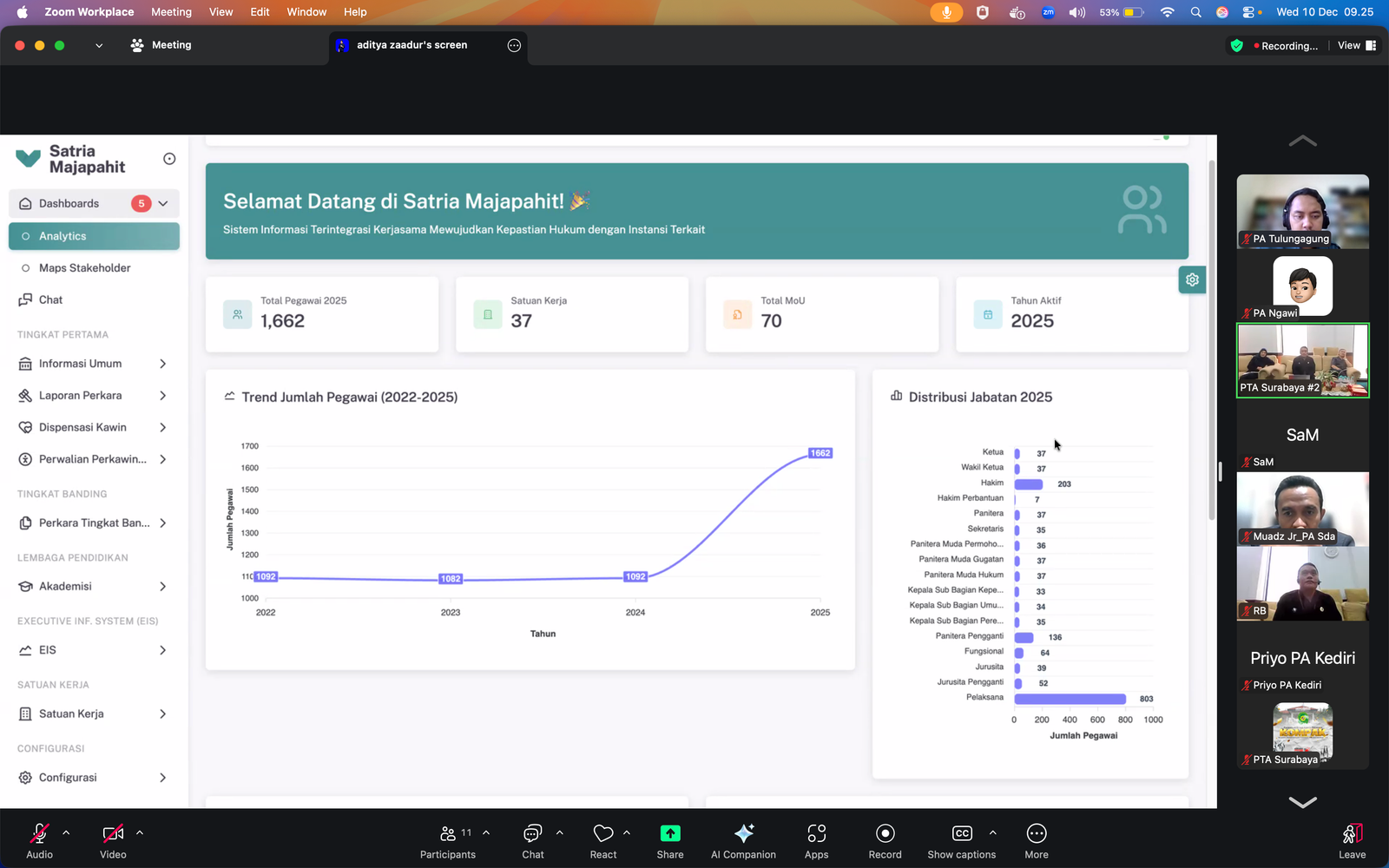
Task: Click the volume icon in menu bar
Action: click(x=1076, y=12)
